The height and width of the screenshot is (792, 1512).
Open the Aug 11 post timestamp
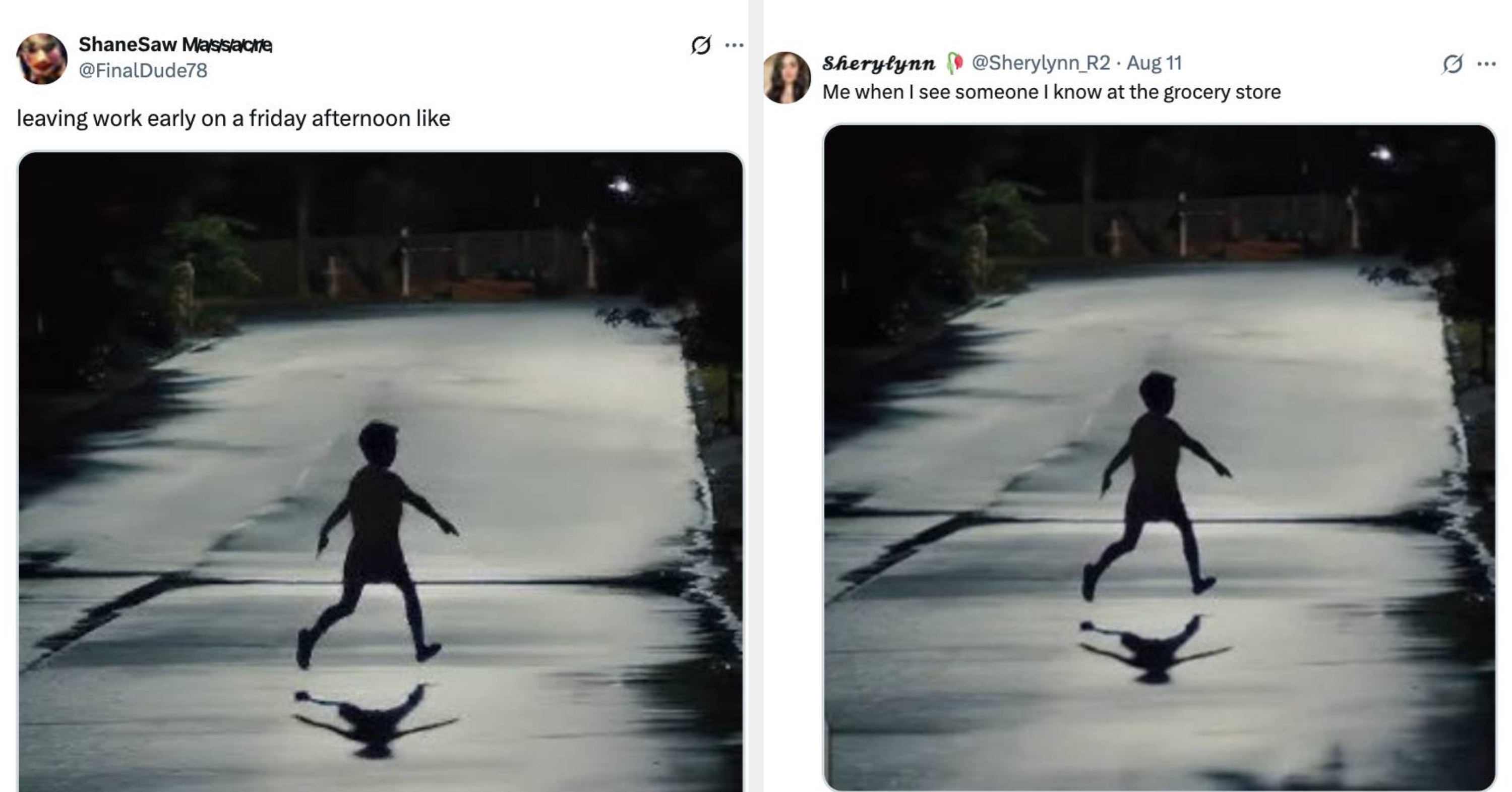point(1154,63)
